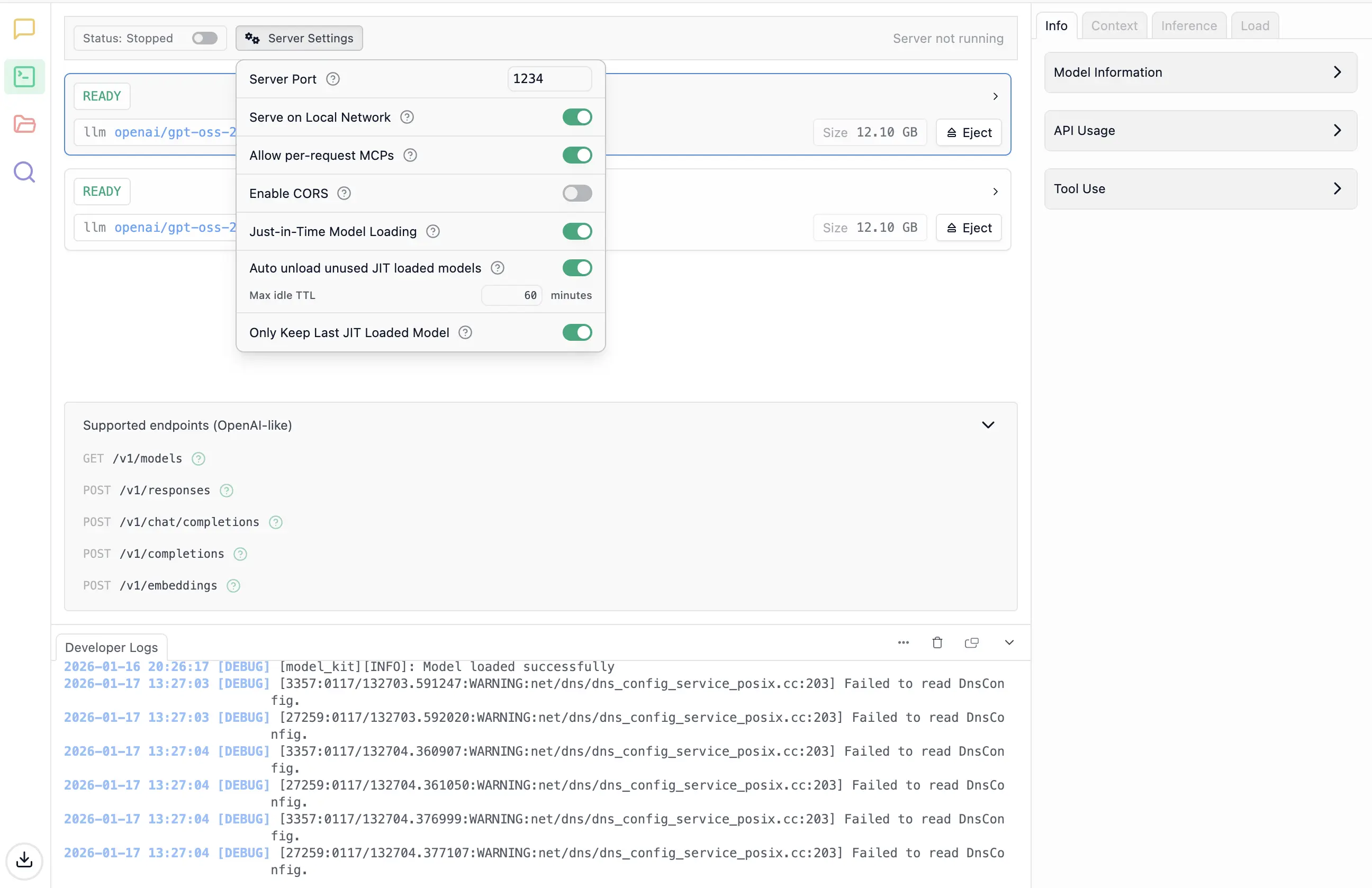
Task: Open Server Settings
Action: [299, 38]
